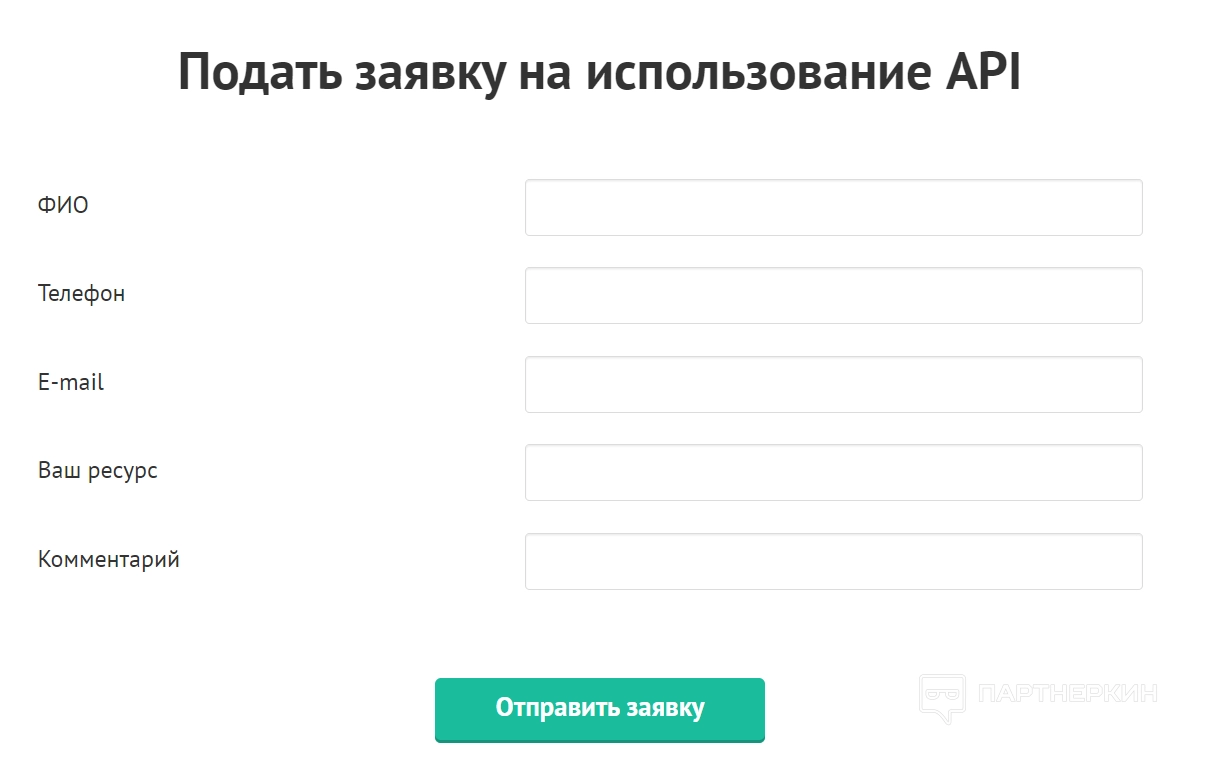Click the ФИО field label
The image size is (1209, 777).
pyautogui.click(x=63, y=206)
